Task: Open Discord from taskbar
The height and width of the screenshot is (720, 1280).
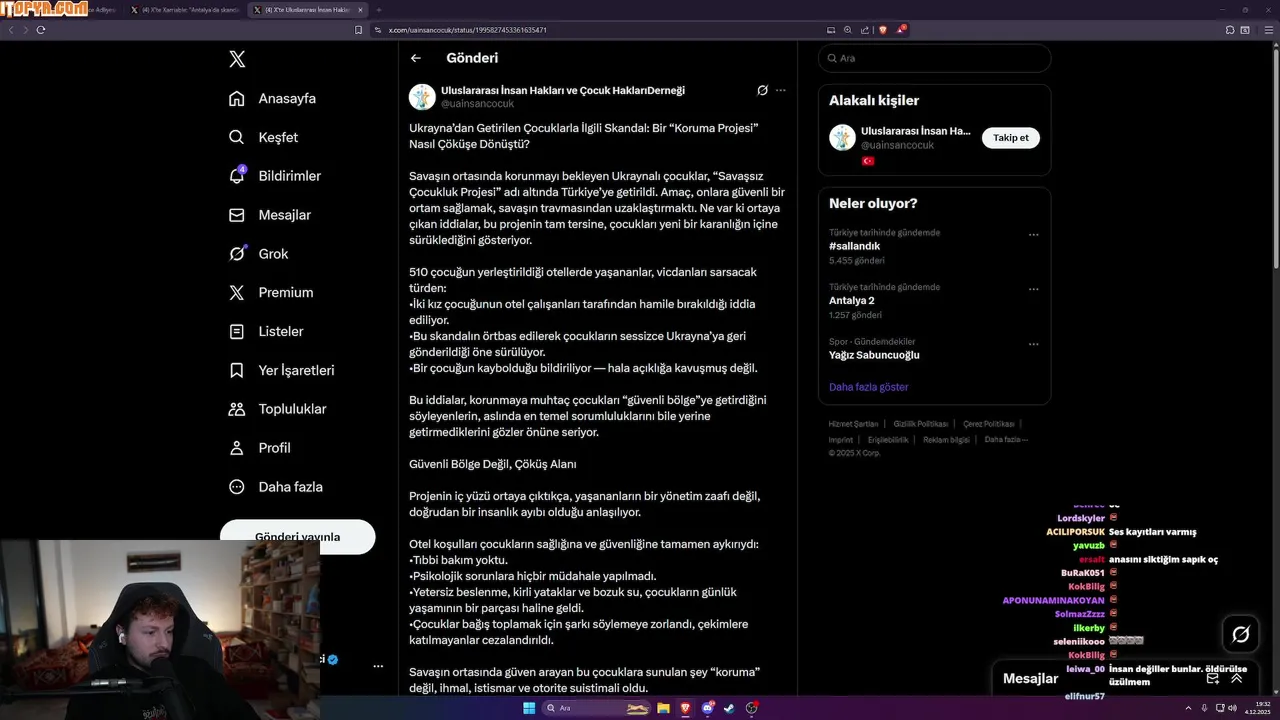Action: click(x=708, y=708)
